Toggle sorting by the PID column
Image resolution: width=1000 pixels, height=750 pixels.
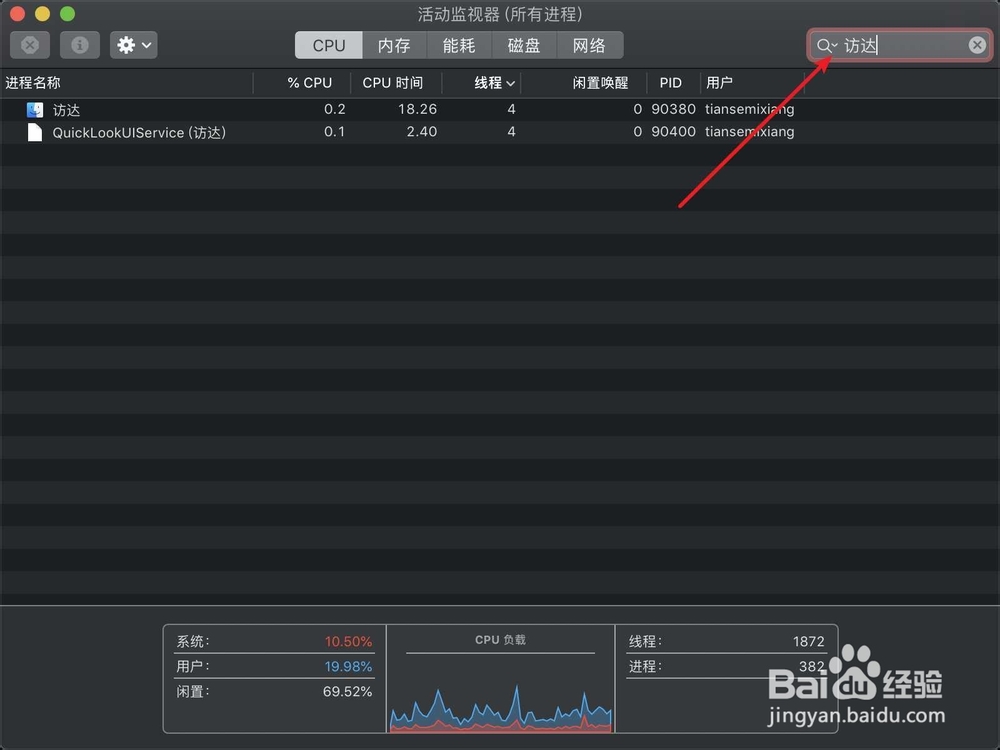click(x=670, y=83)
